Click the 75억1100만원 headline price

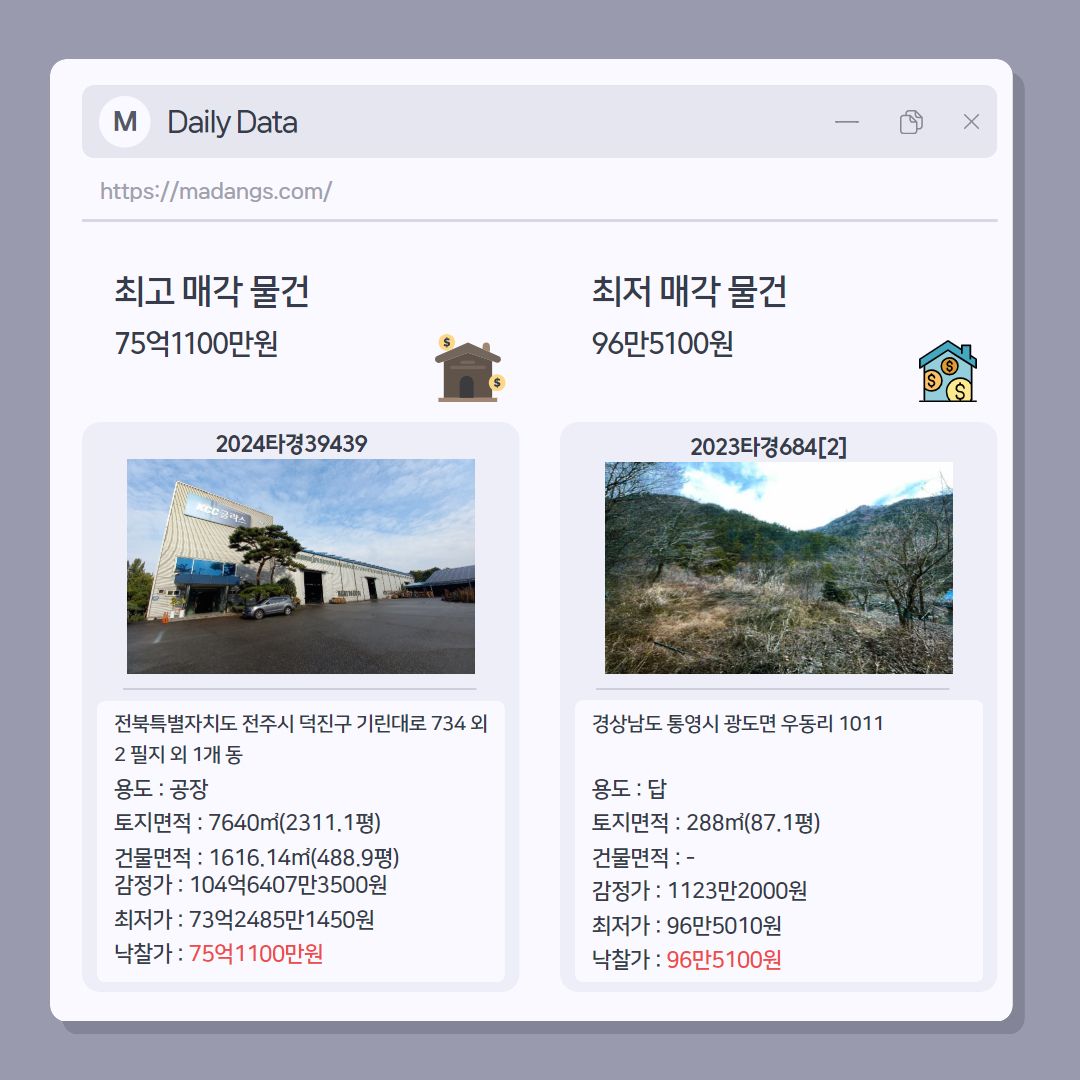(x=196, y=343)
